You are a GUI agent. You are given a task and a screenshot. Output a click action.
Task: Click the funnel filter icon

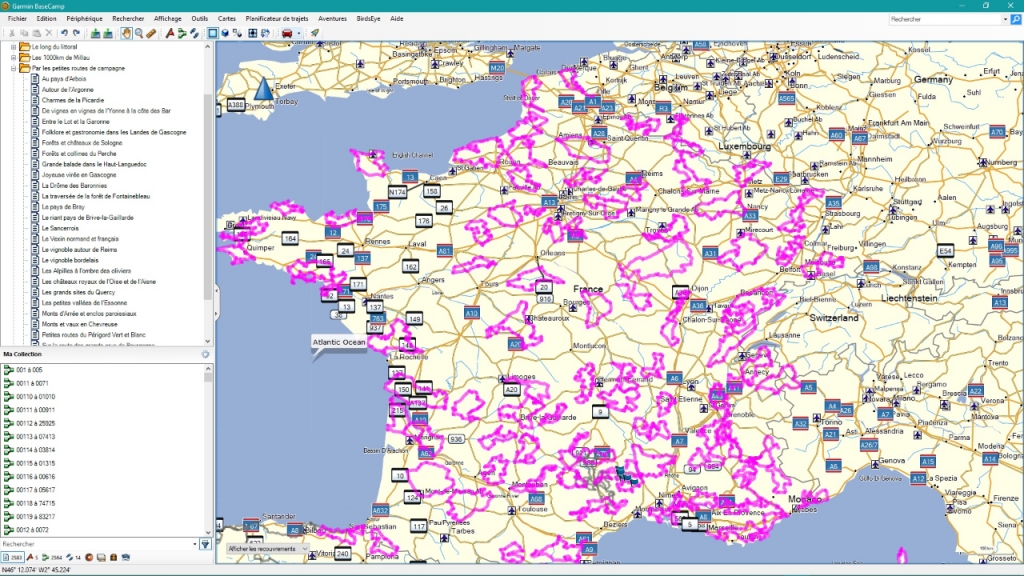pos(205,544)
